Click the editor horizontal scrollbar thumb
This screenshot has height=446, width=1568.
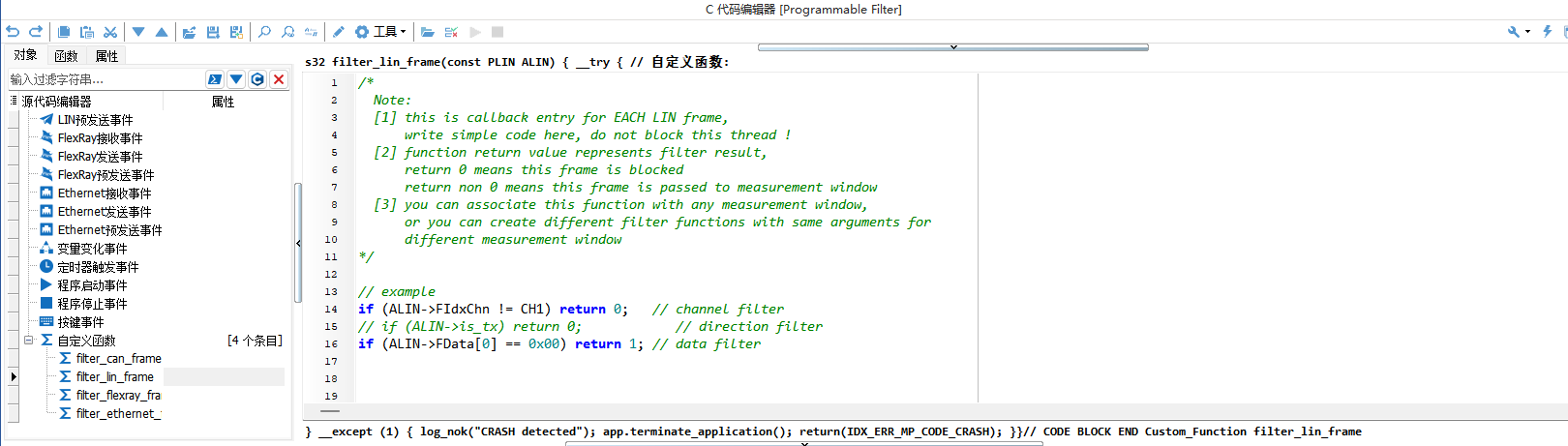[x=330, y=411]
